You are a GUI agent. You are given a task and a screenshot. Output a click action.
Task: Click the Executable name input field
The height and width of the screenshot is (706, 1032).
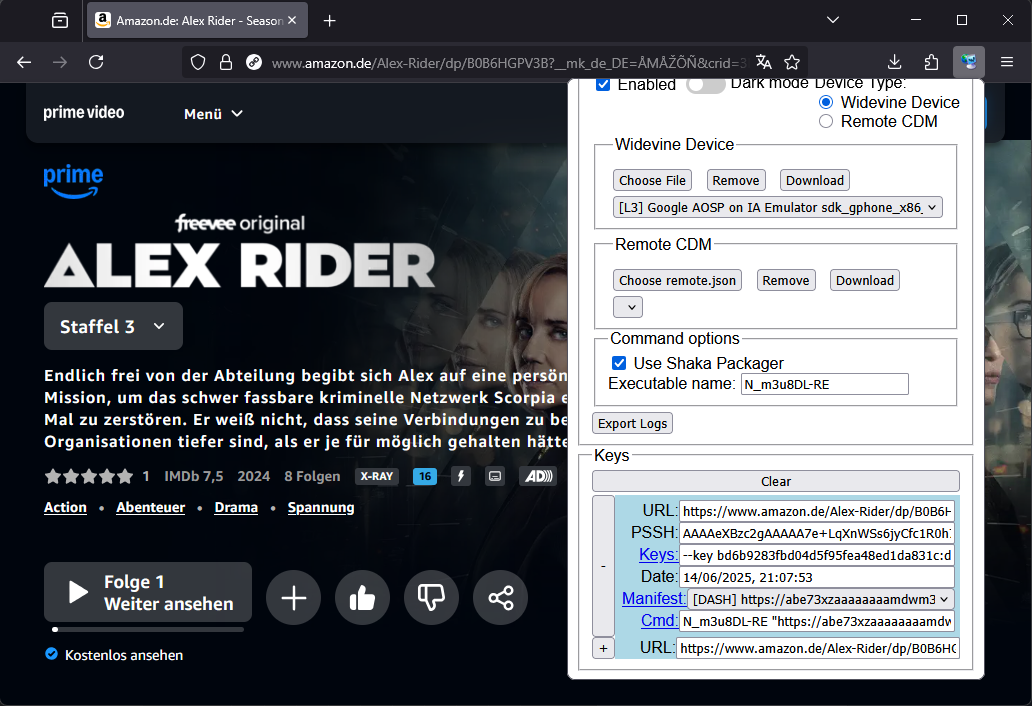click(825, 384)
